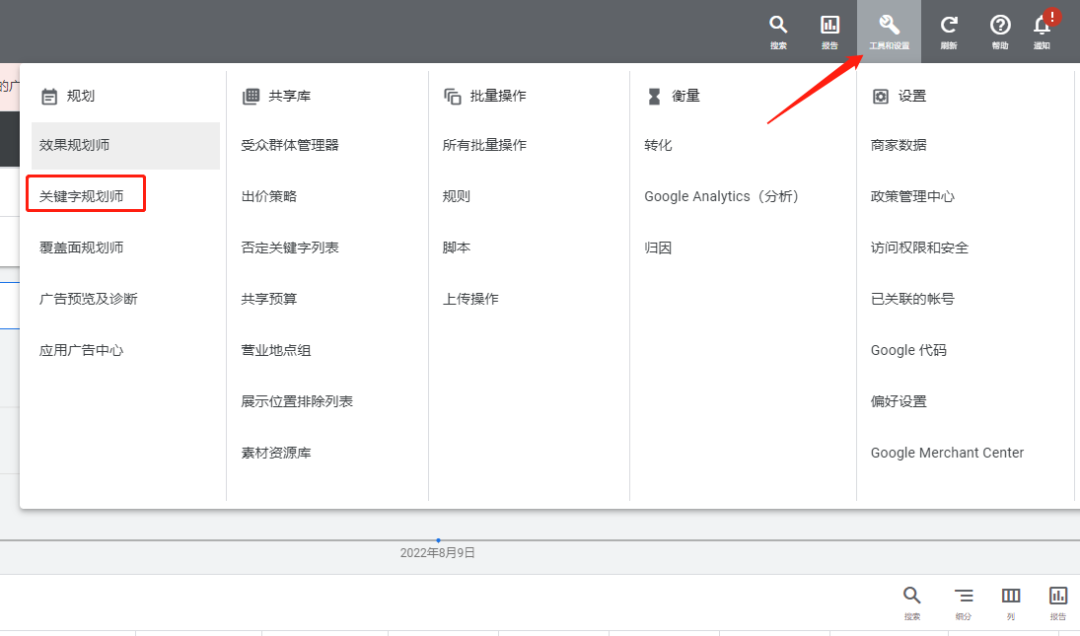
Task: Select 转化 under 衡量 column
Action: (658, 144)
